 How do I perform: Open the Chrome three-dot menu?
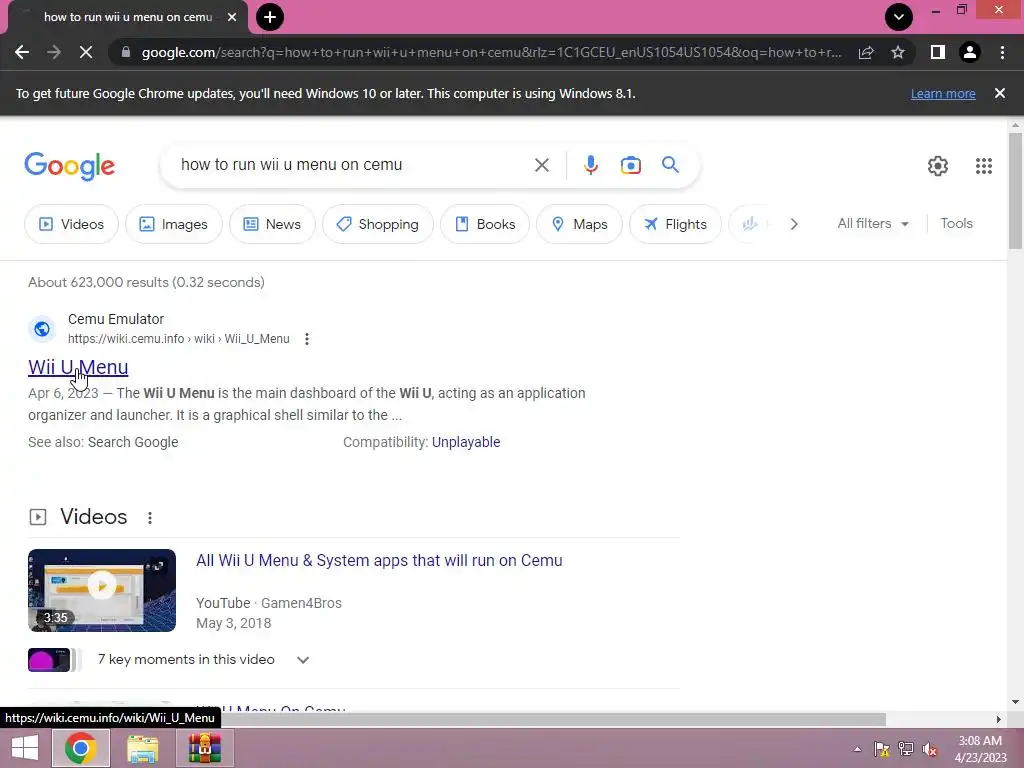1002,52
